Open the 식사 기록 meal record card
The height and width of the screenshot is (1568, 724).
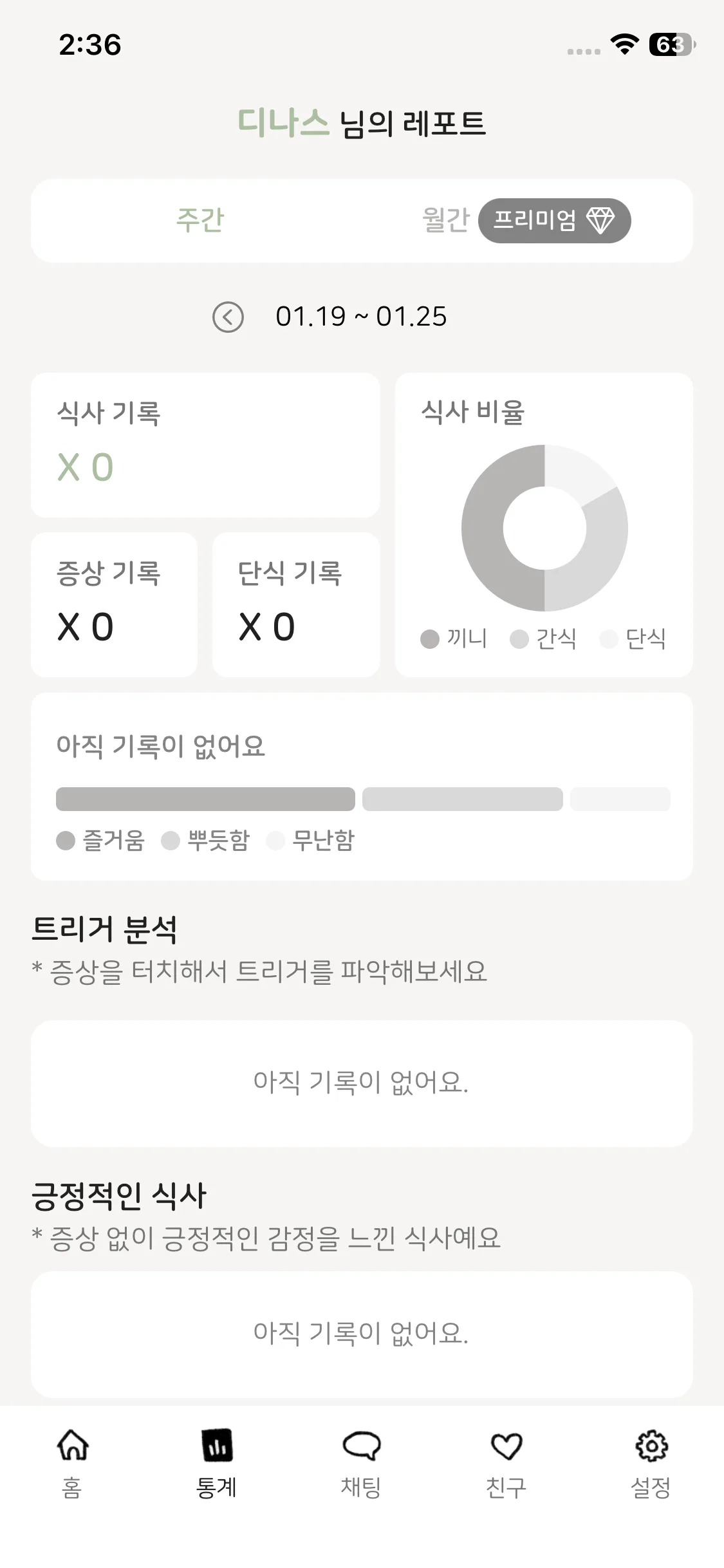tap(205, 445)
